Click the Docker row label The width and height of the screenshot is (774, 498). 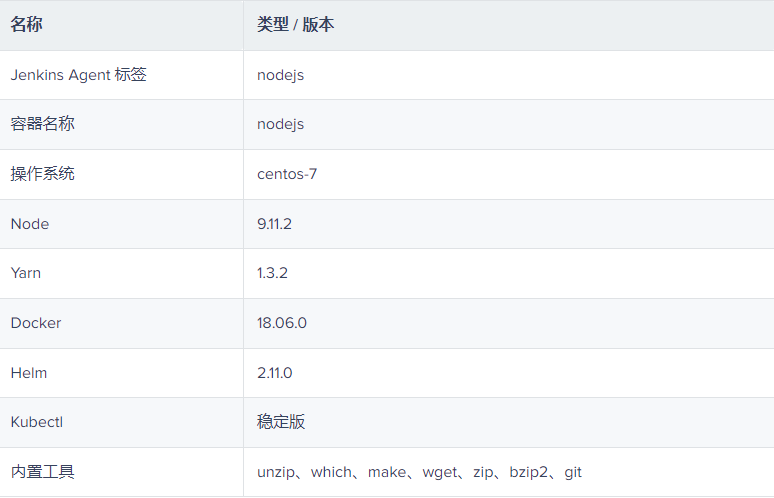[36, 323]
